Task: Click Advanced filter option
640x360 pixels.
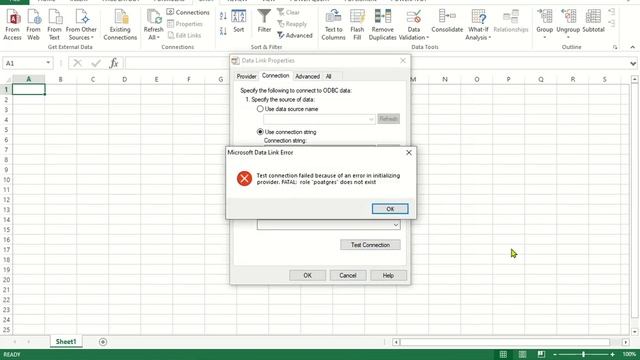Action: click(x=295, y=36)
